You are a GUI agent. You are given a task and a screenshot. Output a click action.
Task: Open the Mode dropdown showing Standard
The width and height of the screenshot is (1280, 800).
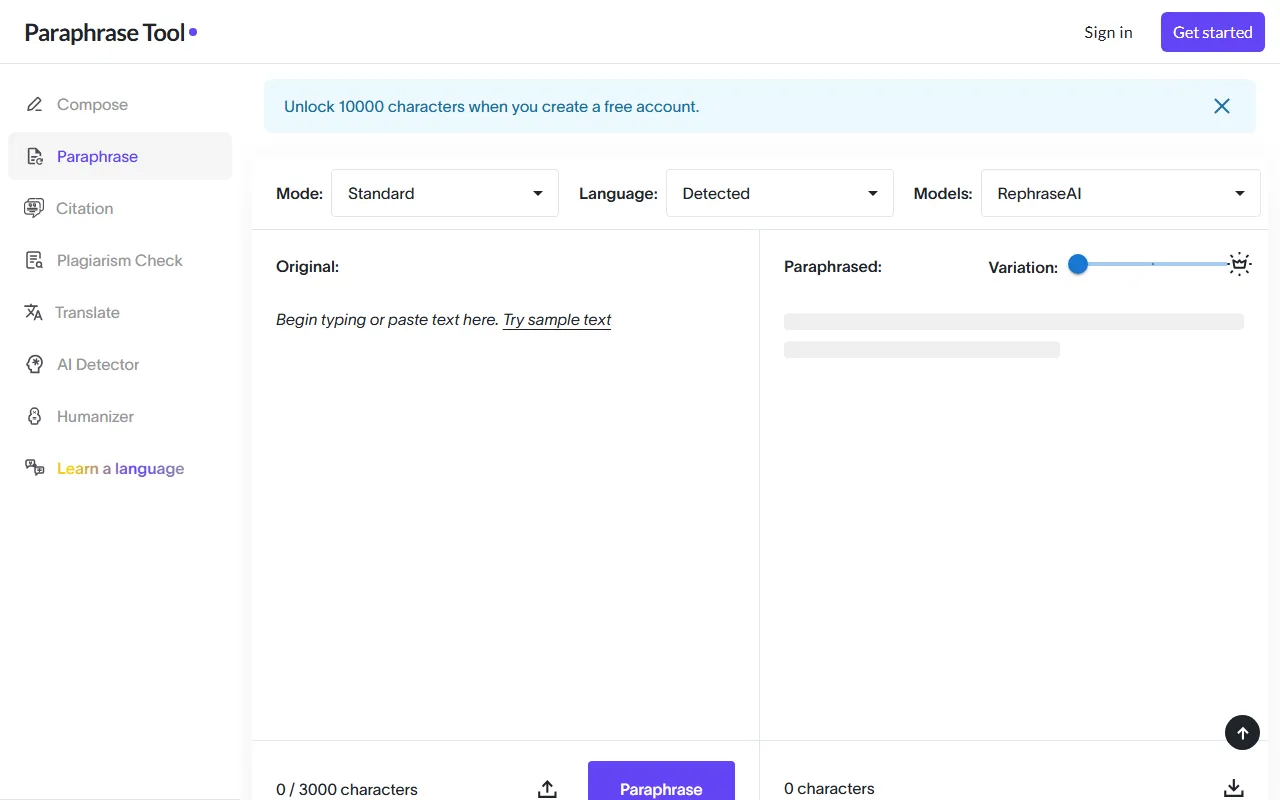point(444,193)
